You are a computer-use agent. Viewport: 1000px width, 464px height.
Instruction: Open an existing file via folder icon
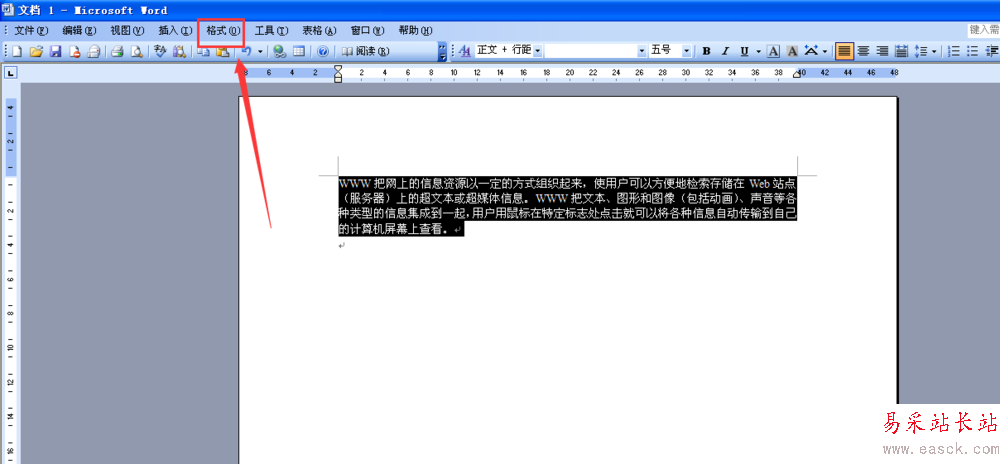pos(36,52)
